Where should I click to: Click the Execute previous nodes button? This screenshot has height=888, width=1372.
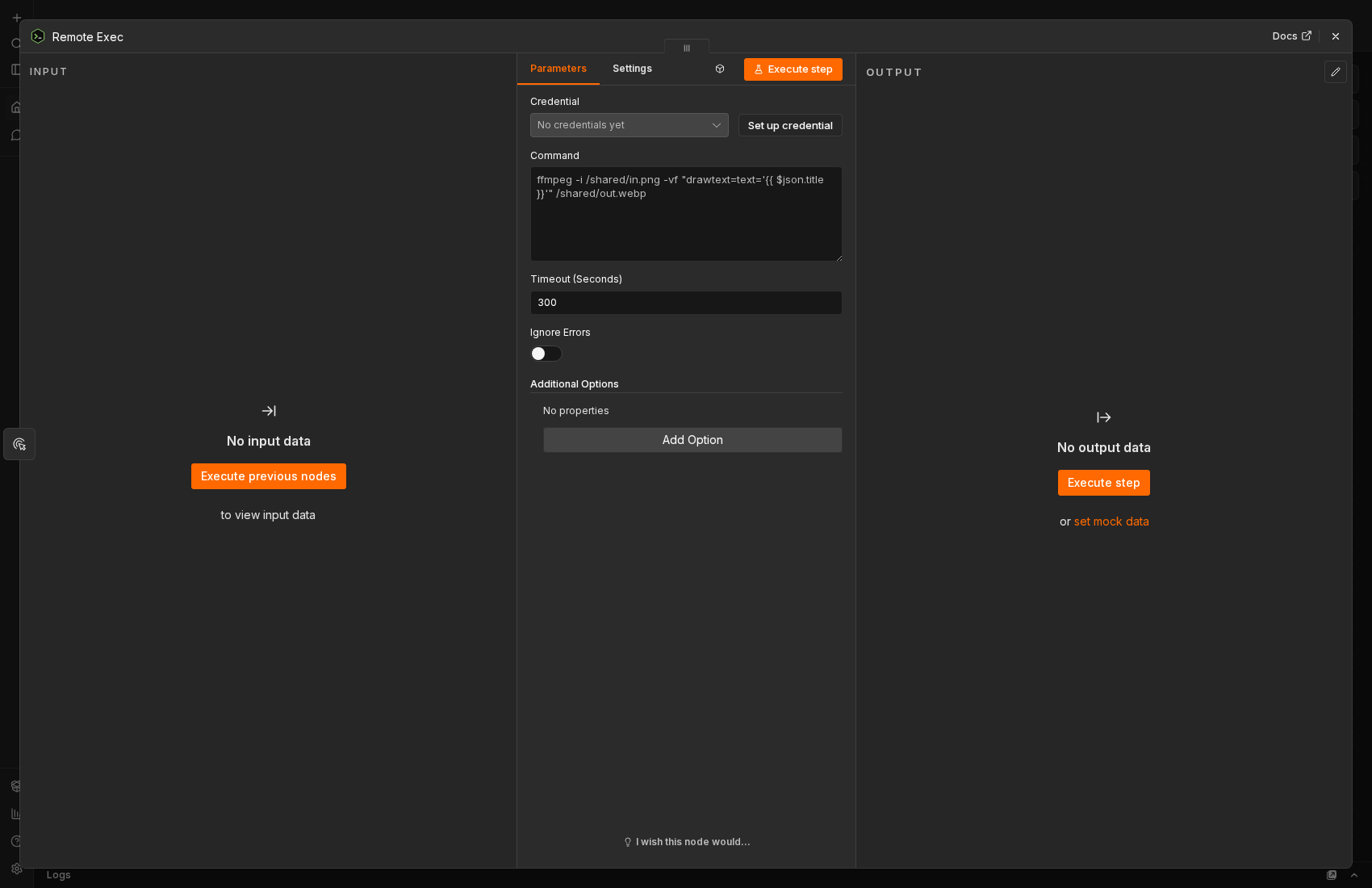point(269,476)
